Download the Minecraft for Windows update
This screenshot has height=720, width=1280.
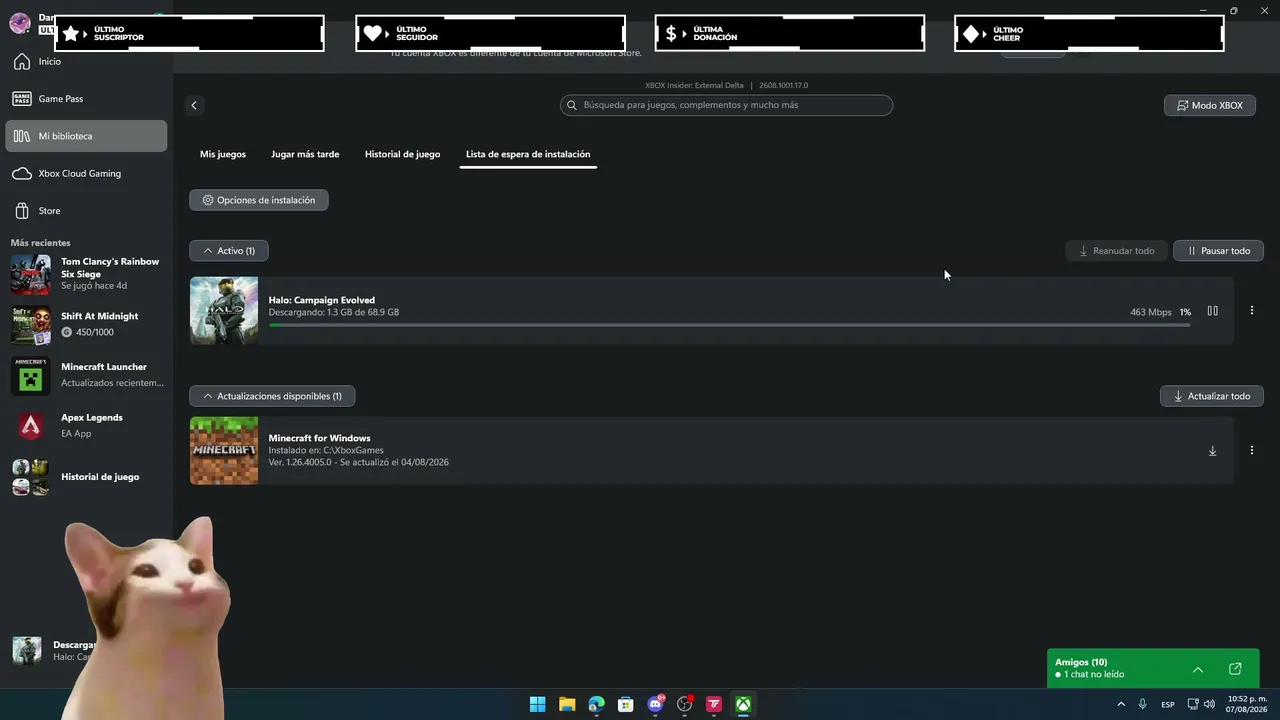coord(1212,451)
